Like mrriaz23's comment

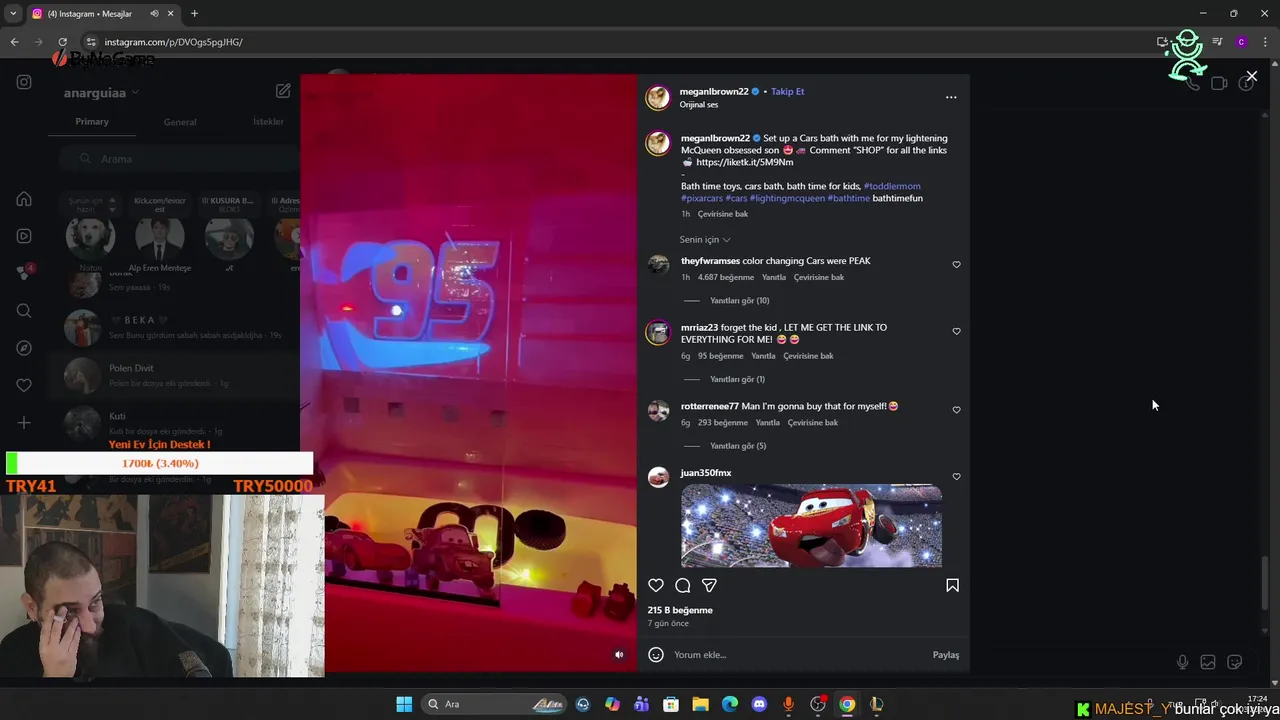[956, 331]
